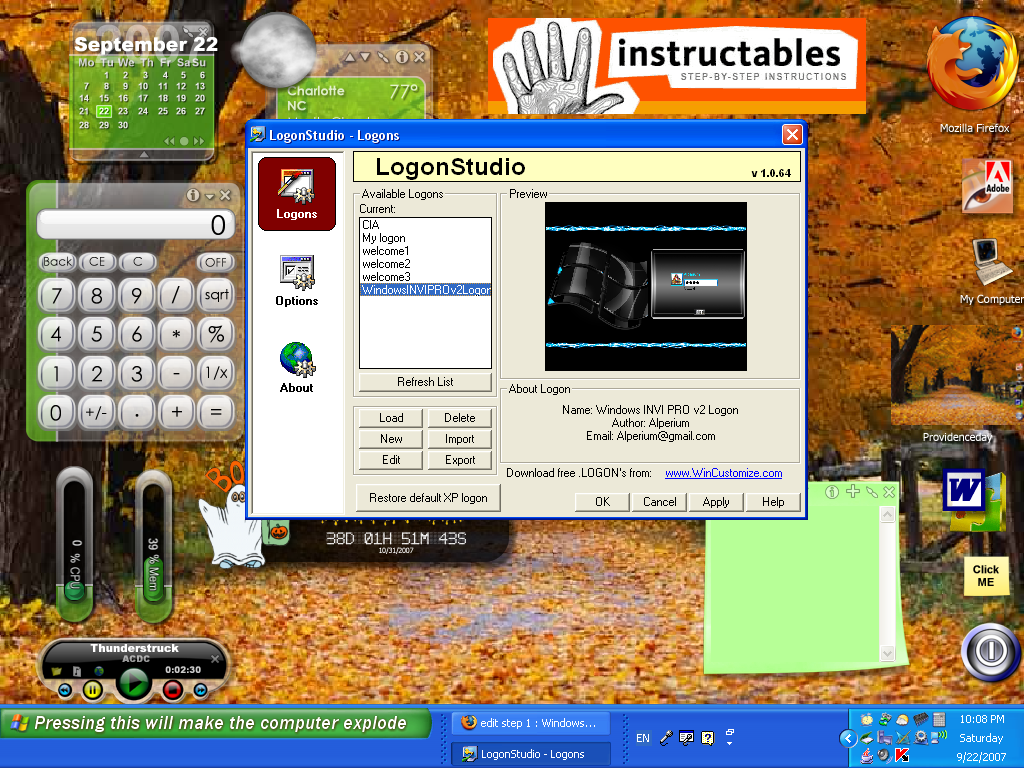The width and height of the screenshot is (1024, 768).
Task: Click the music file icon in player
Action: click(77, 671)
